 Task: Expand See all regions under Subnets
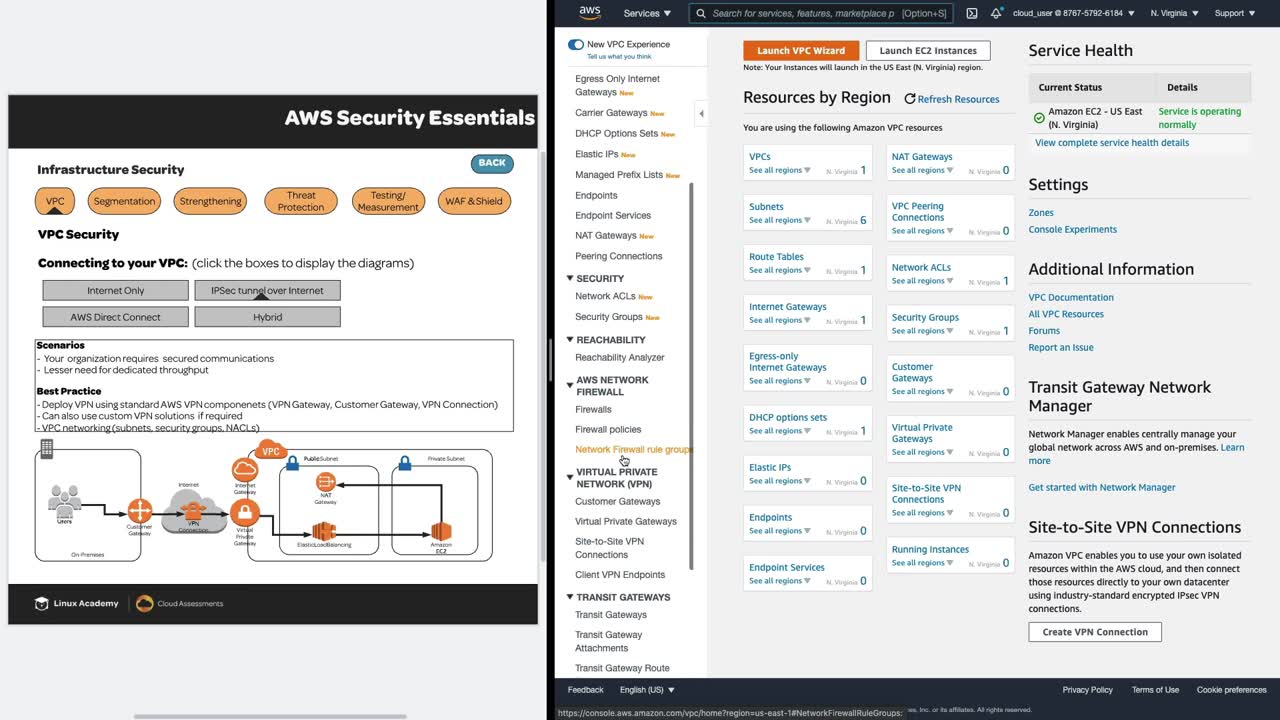[780, 220]
